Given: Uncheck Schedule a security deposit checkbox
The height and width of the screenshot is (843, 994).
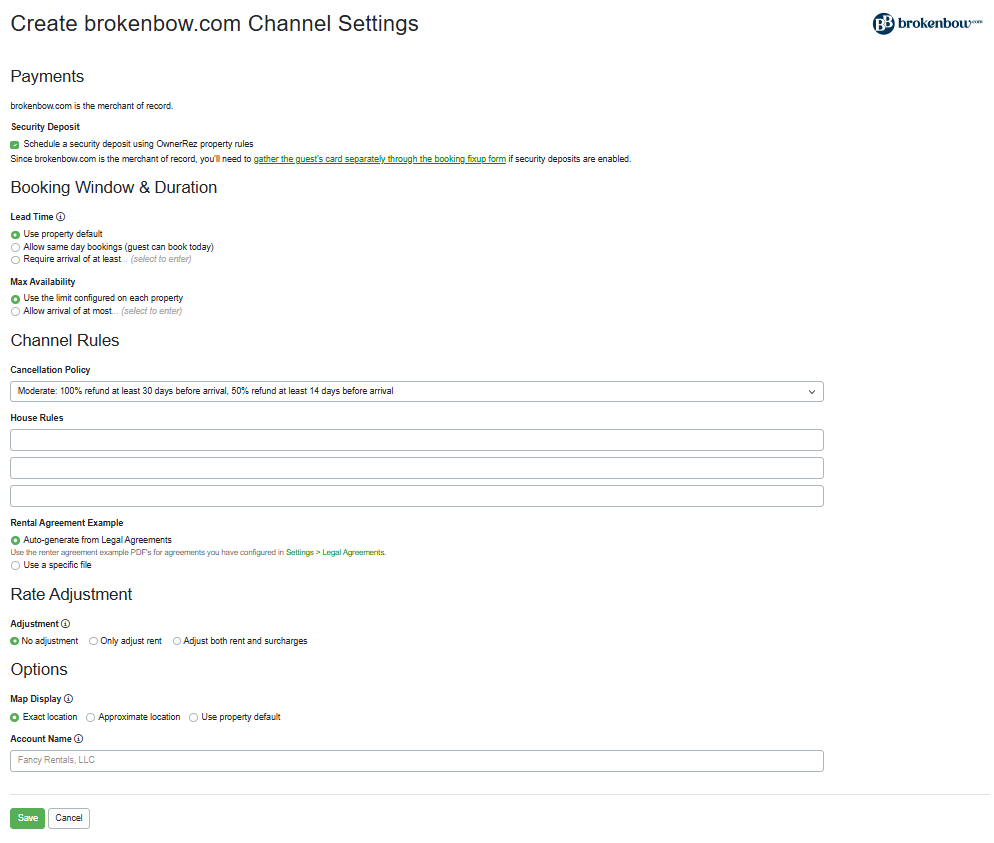Looking at the screenshot, I should pyautogui.click(x=15, y=145).
